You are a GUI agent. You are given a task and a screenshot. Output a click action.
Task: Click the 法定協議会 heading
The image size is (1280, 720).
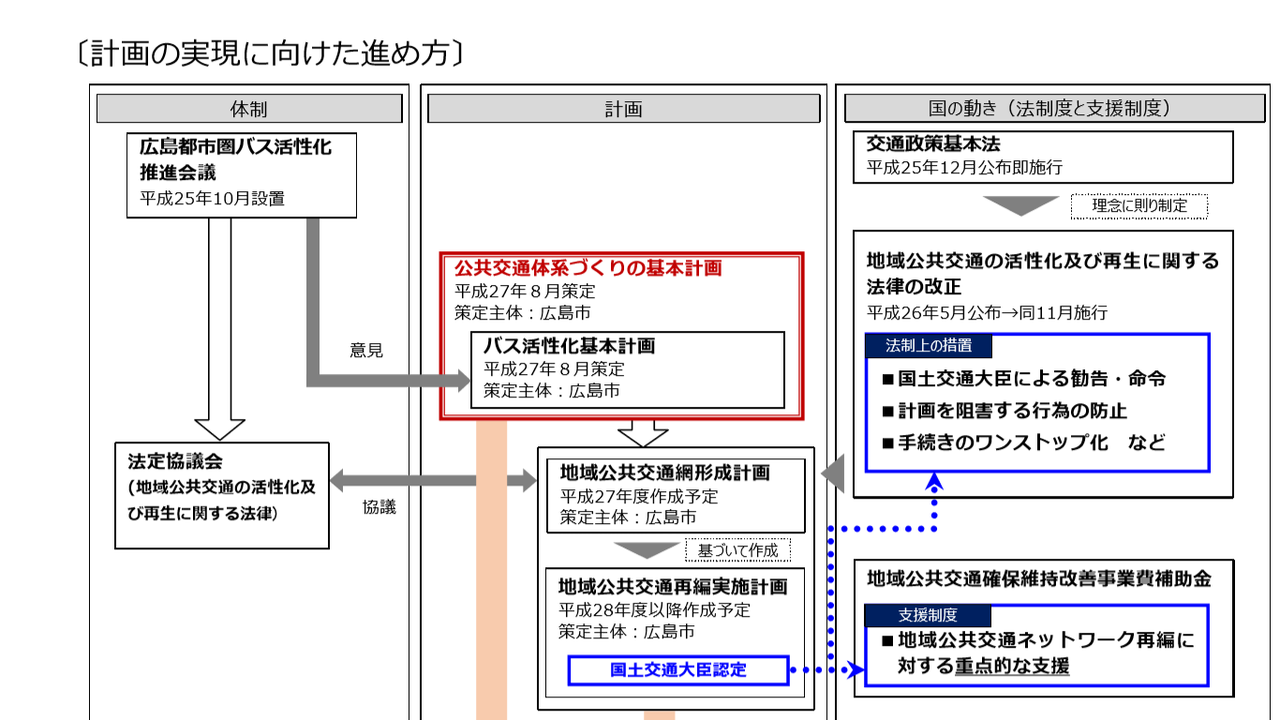tap(175, 461)
